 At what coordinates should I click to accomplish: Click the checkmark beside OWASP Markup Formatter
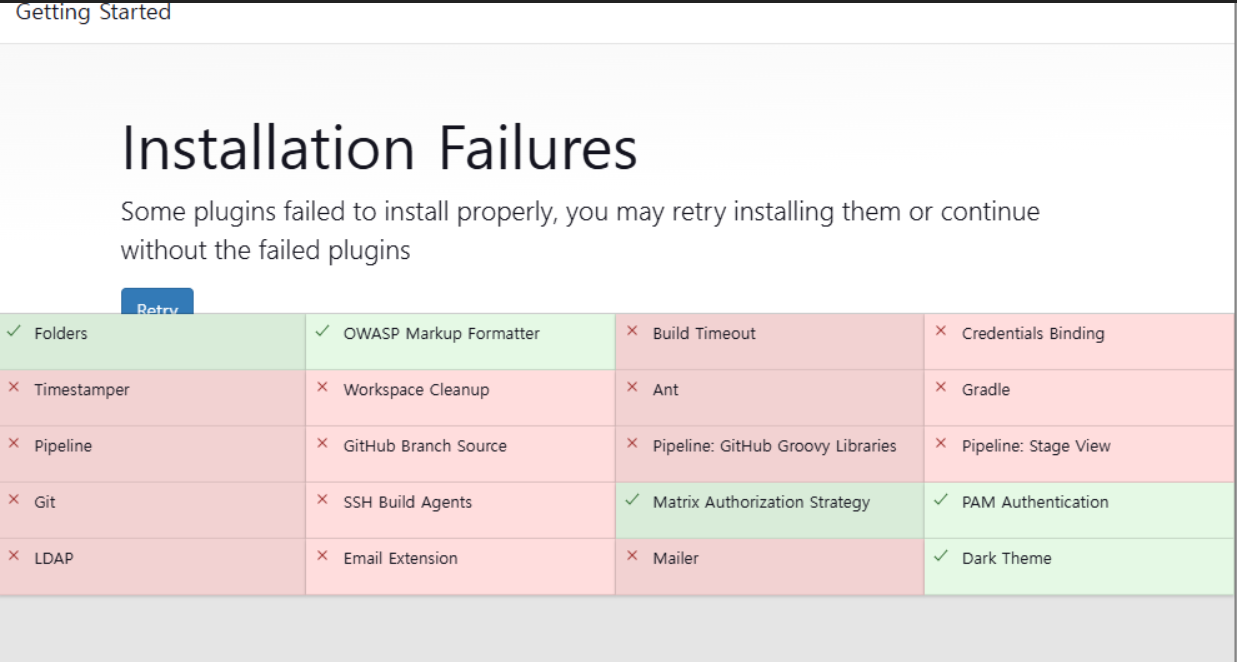(x=322, y=332)
